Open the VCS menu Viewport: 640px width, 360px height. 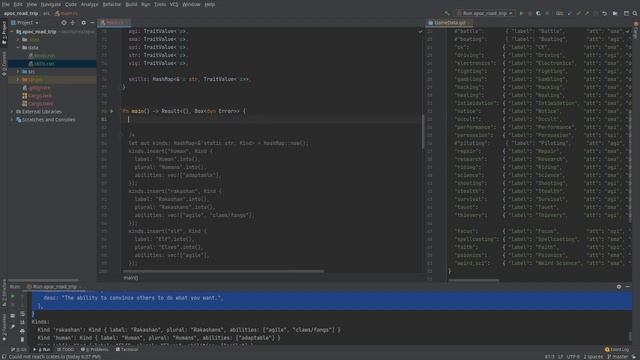tap(174, 4)
